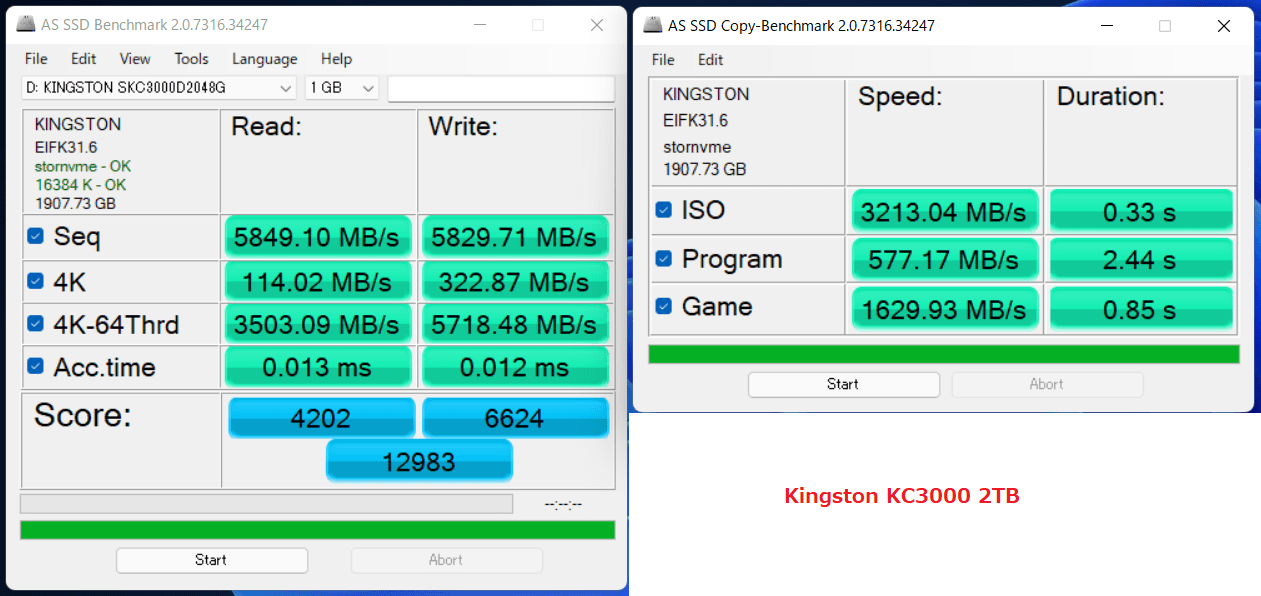
Task: Click the write score 6624
Action: (x=515, y=418)
